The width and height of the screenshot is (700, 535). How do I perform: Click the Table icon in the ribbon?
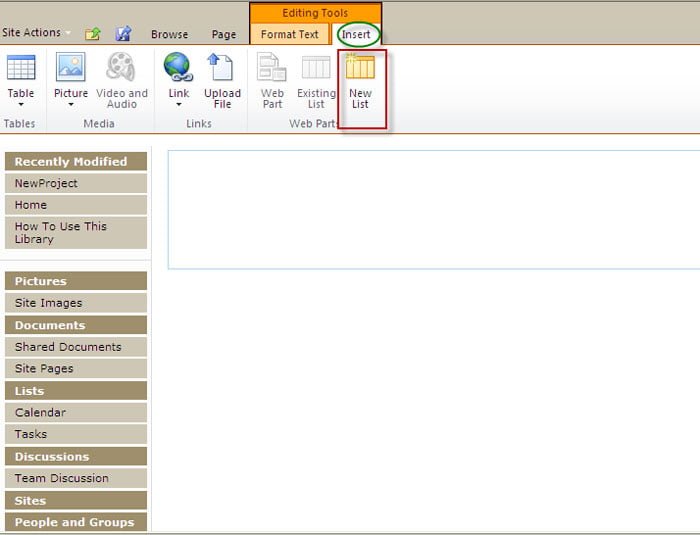tap(21, 68)
